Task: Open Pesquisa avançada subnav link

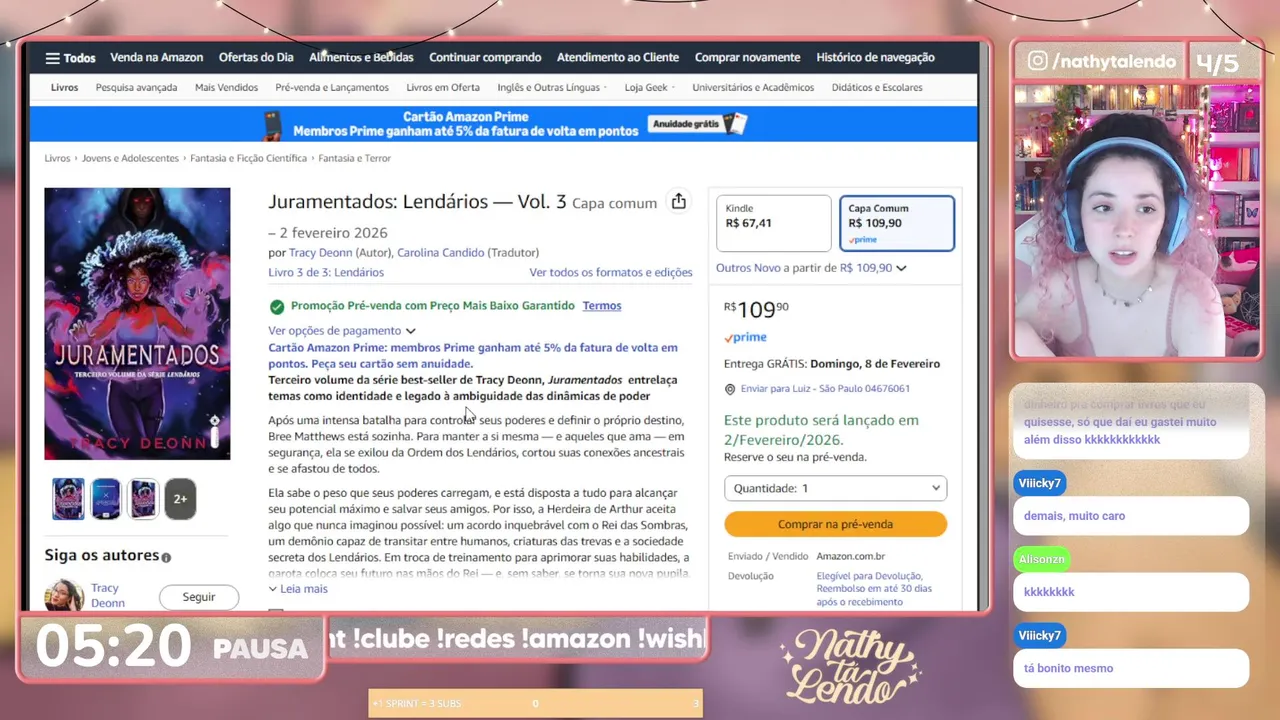Action: 136,88
